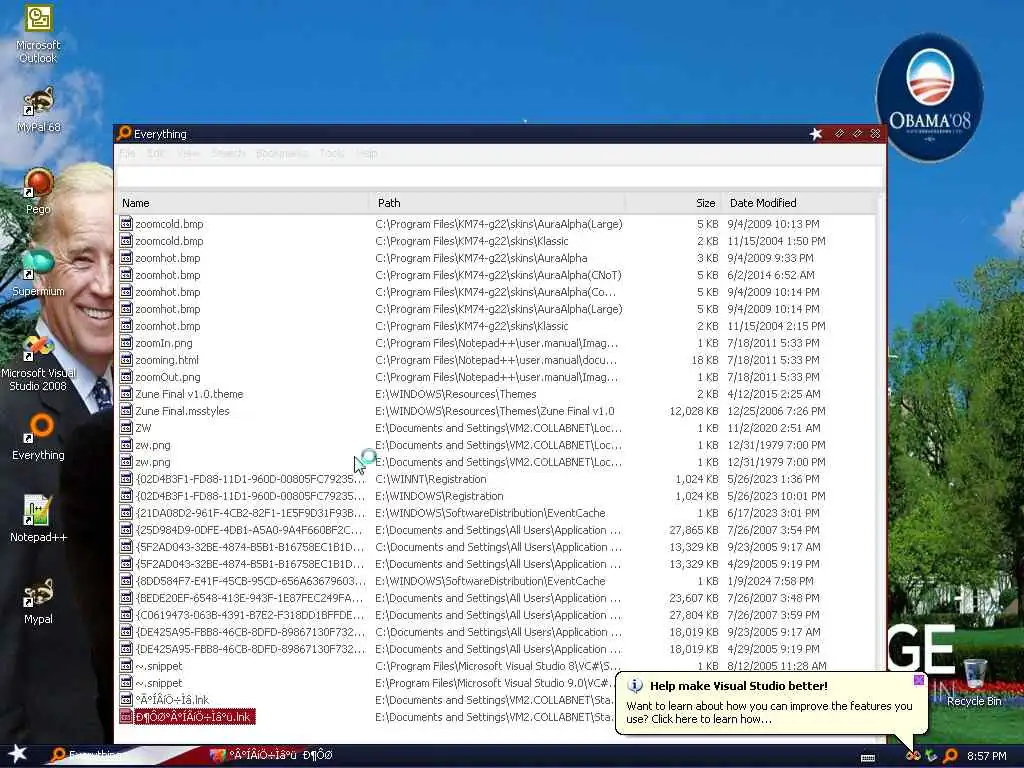Click date cell 1/9/2024 7:58 PM

pos(771,581)
